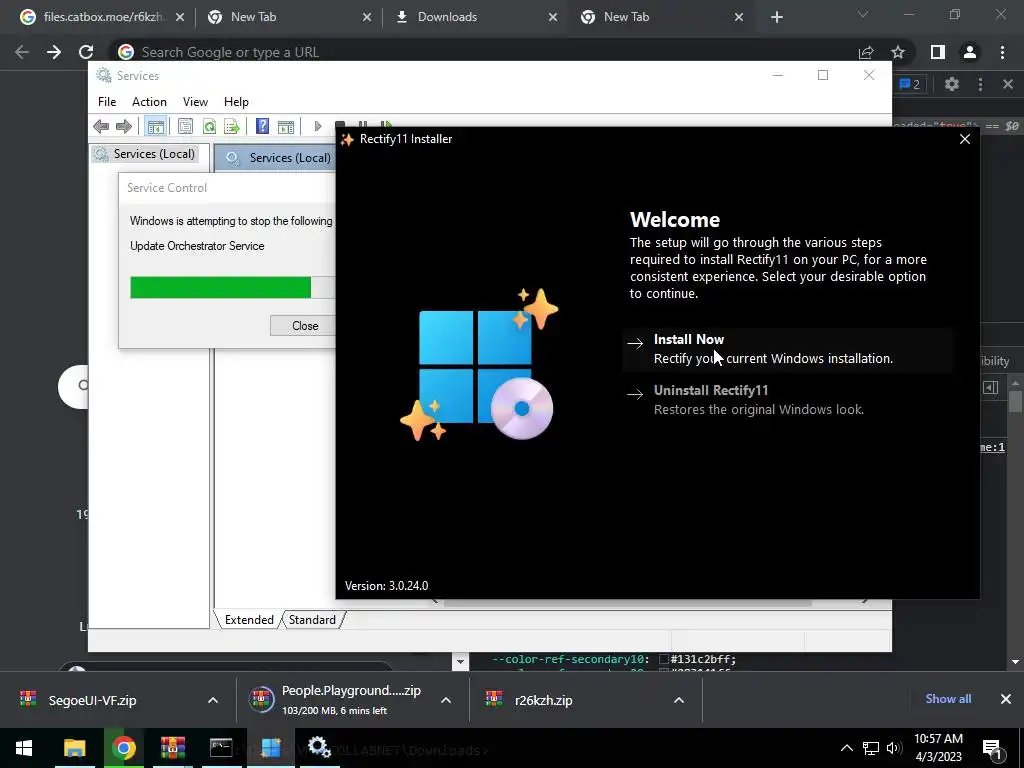Open WinRAR from the taskbar
Screen dimensions: 1024x768
172,748
